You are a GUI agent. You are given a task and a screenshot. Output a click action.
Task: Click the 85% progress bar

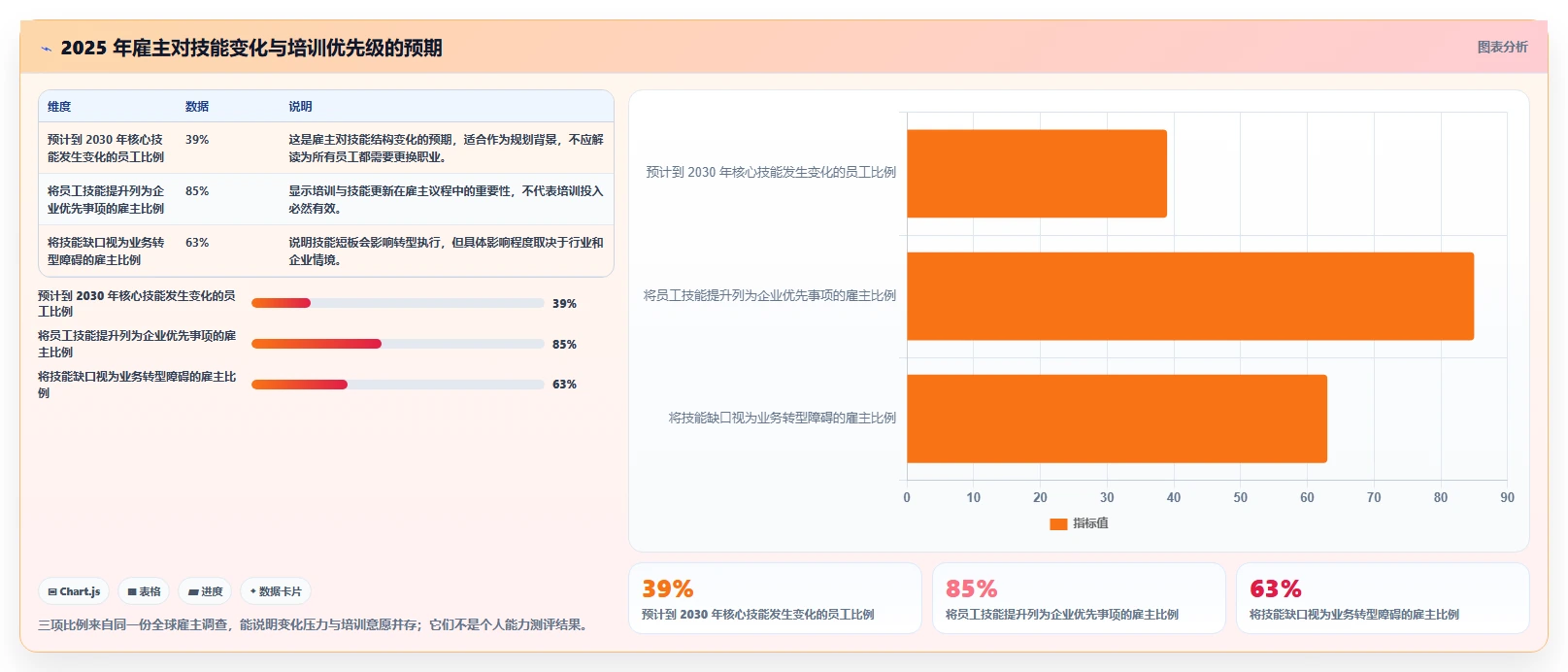click(397, 344)
